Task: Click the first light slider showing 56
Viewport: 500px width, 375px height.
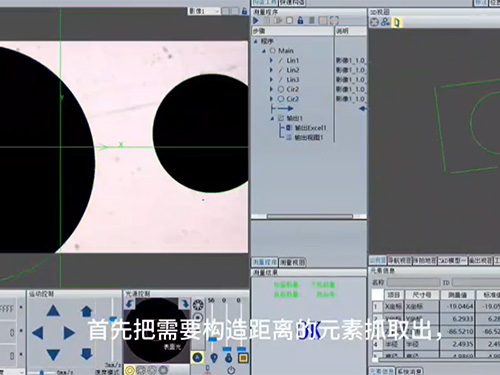Action: [x=212, y=340]
